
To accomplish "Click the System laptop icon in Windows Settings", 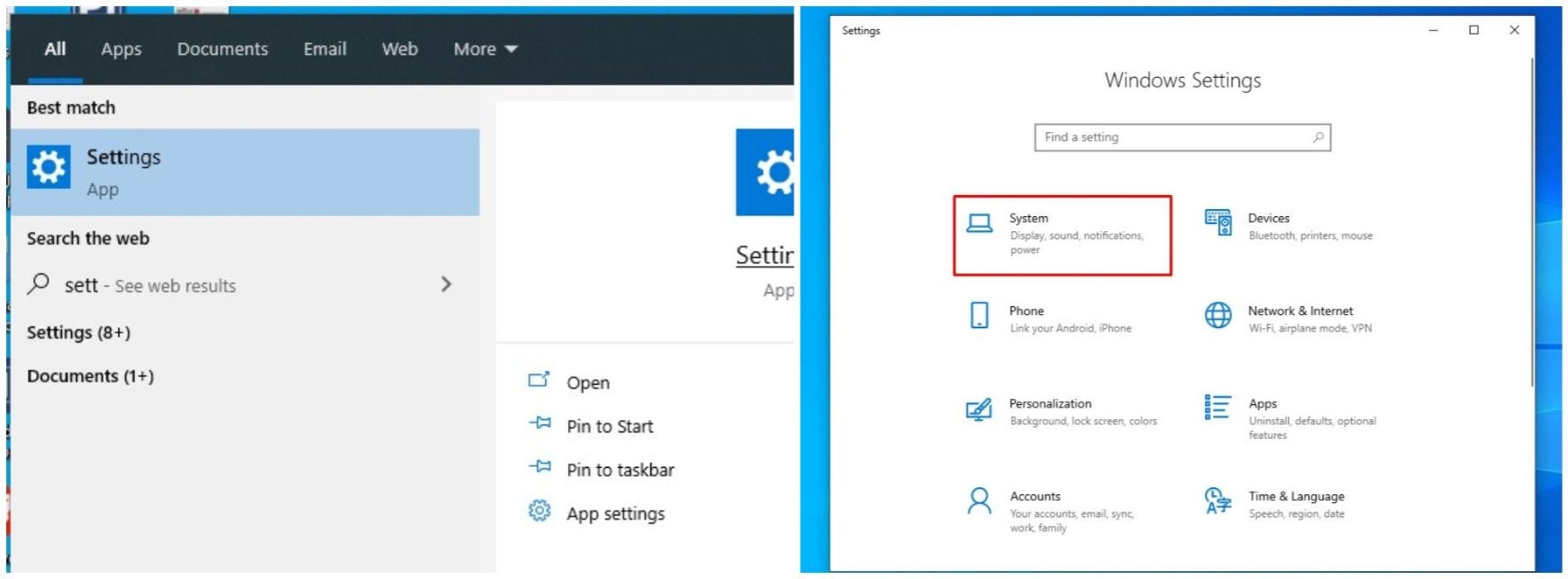I will [x=979, y=223].
